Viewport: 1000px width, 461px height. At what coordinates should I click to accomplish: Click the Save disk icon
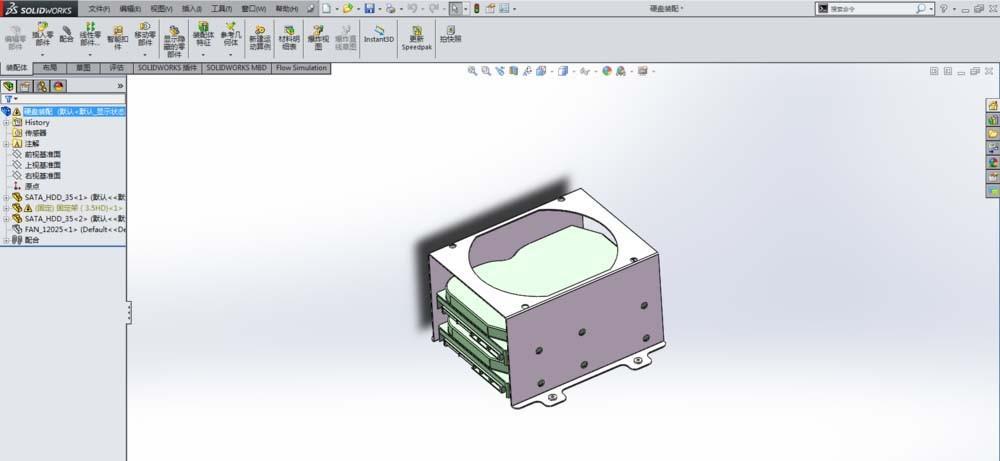click(x=369, y=8)
